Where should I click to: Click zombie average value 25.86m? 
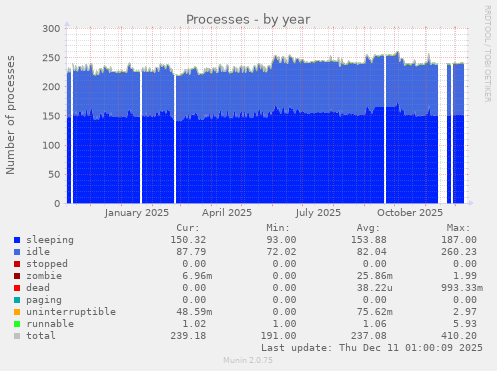[375, 276]
